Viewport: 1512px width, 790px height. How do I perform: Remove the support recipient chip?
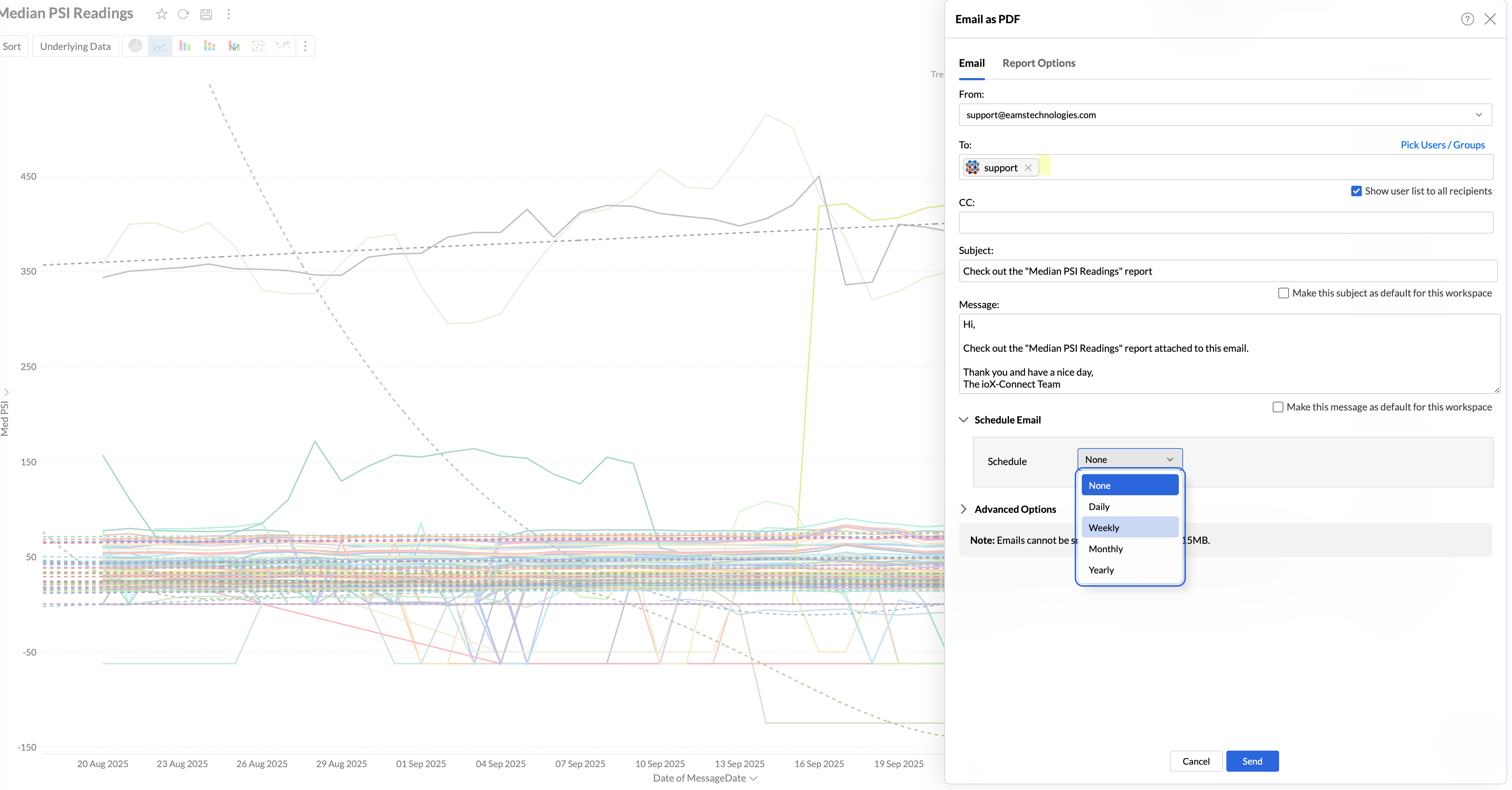click(1028, 168)
